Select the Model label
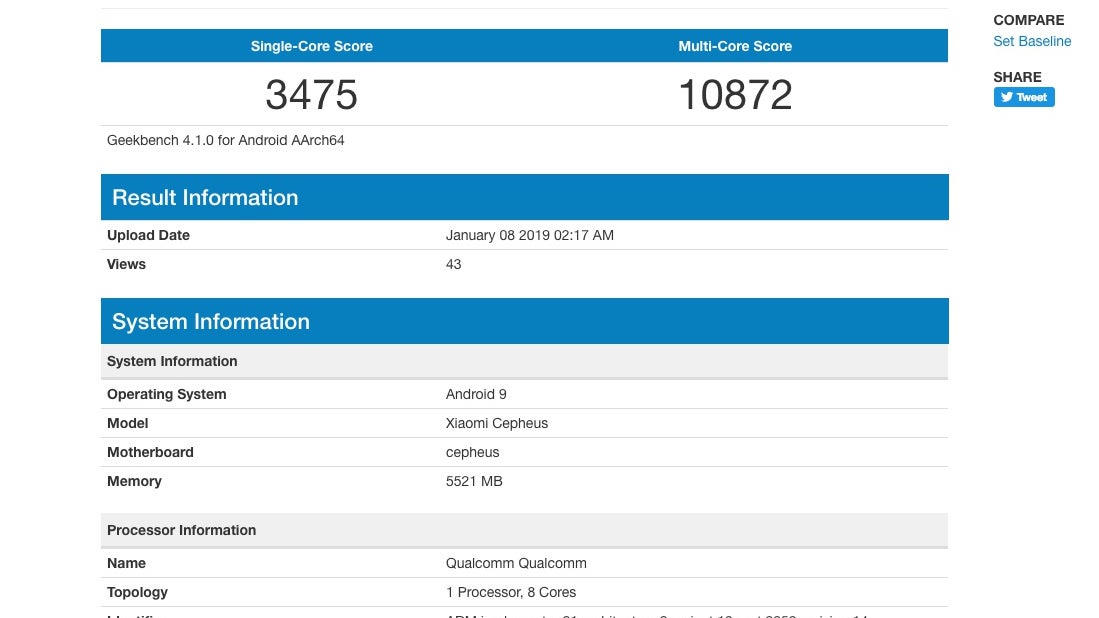The height and width of the screenshot is (618, 1099). pos(128,423)
